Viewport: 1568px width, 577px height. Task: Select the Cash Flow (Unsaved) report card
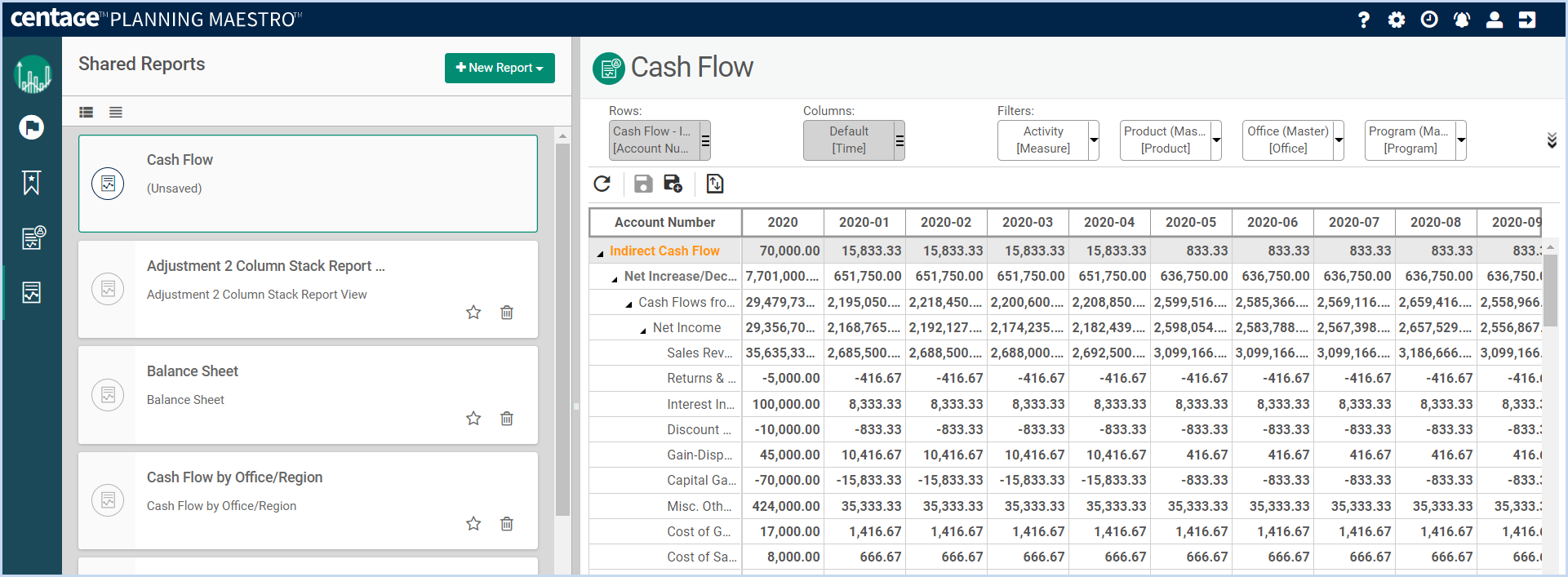[308, 184]
